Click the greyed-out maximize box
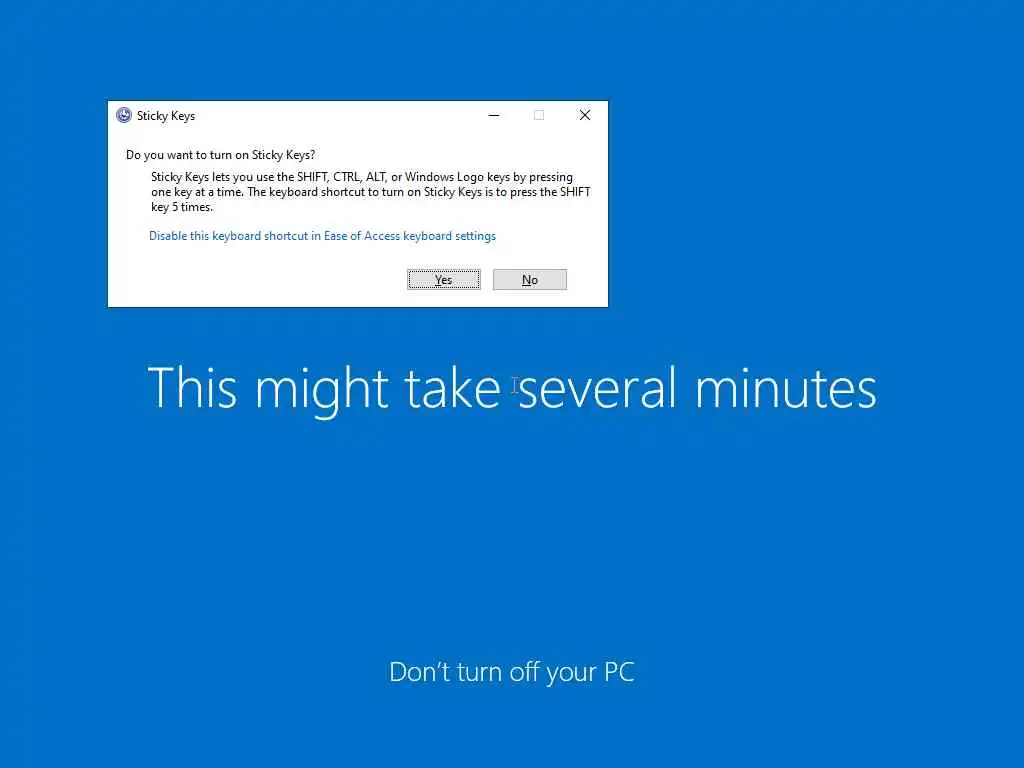 (x=539, y=116)
